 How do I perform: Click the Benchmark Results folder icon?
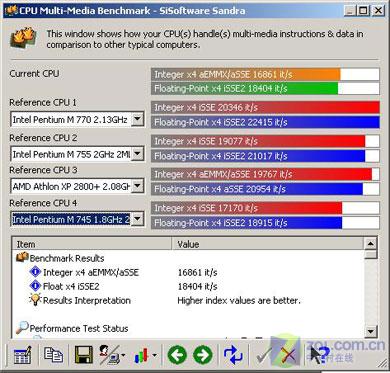pyautogui.click(x=22, y=258)
